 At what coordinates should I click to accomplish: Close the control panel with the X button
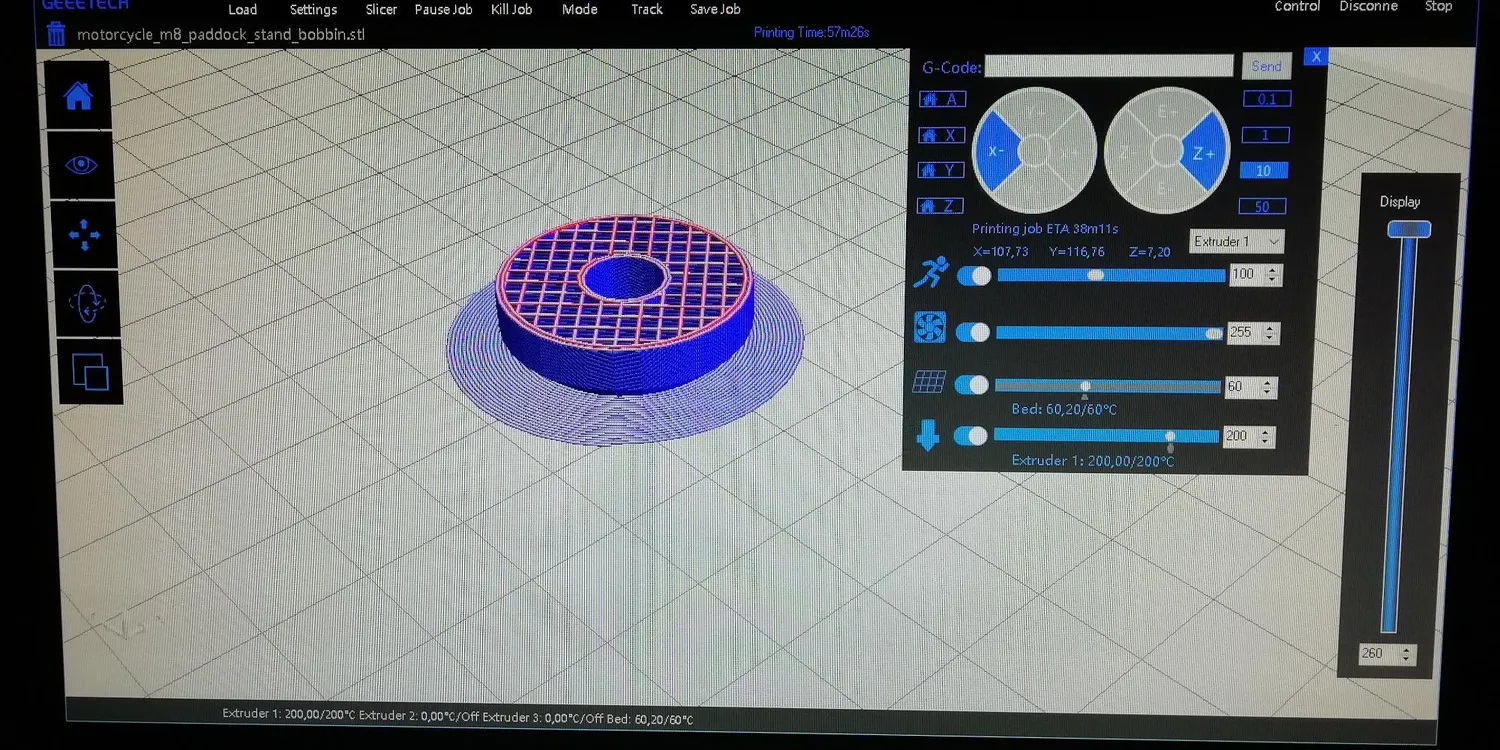click(x=1317, y=57)
